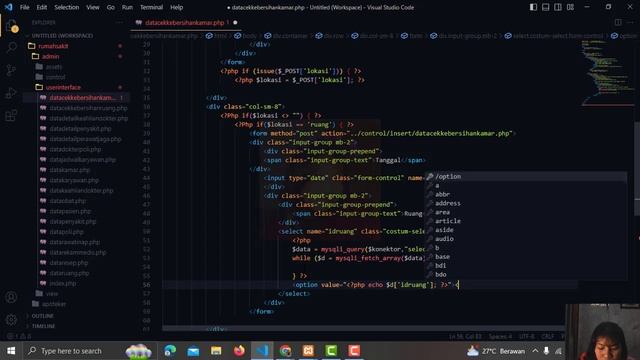Viewport: 640px width, 360px height.
Task: Expand the control folder
Action: [56, 77]
